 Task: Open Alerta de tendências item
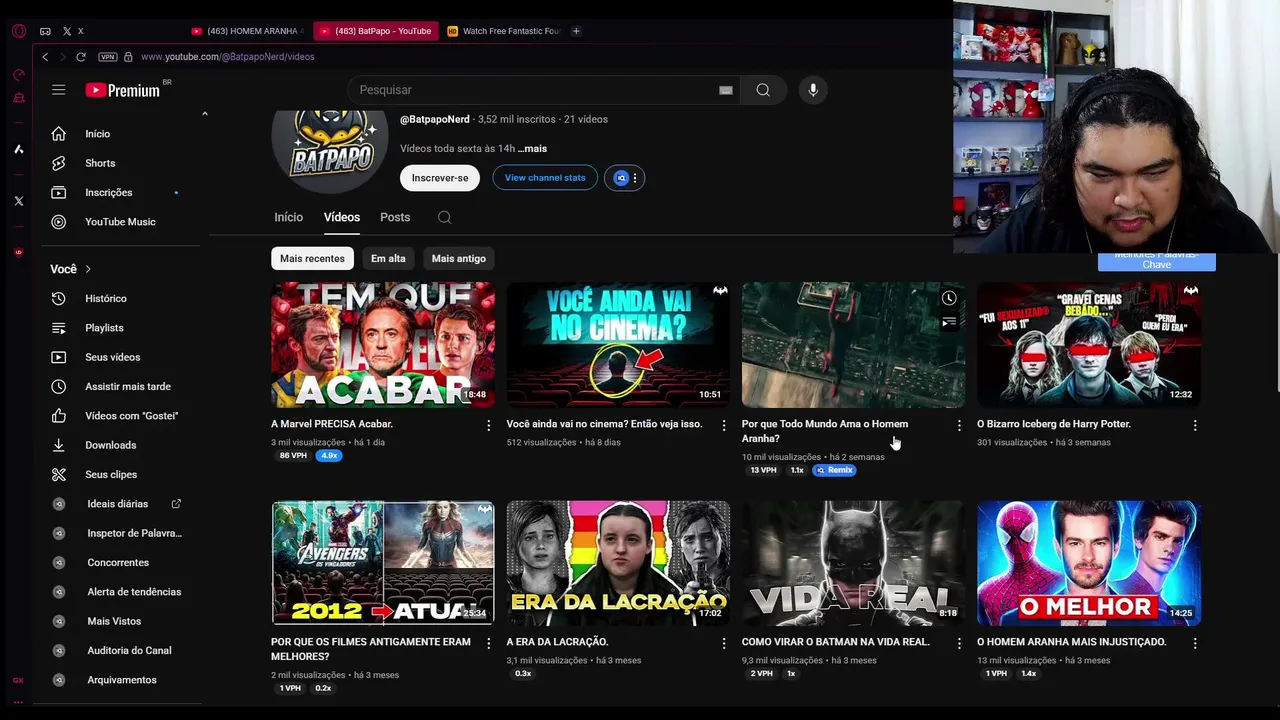(x=118, y=592)
